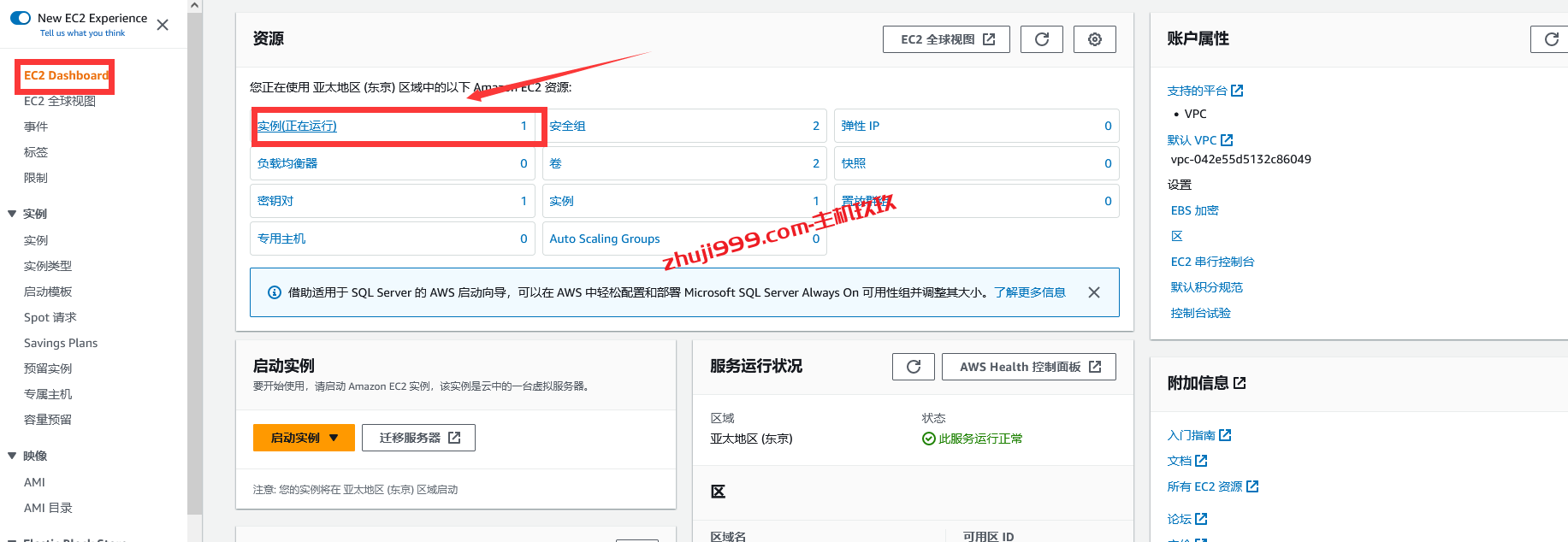This screenshot has width=1568, height=542.
Task: Open 入门指南 link
Action: coord(1199,435)
